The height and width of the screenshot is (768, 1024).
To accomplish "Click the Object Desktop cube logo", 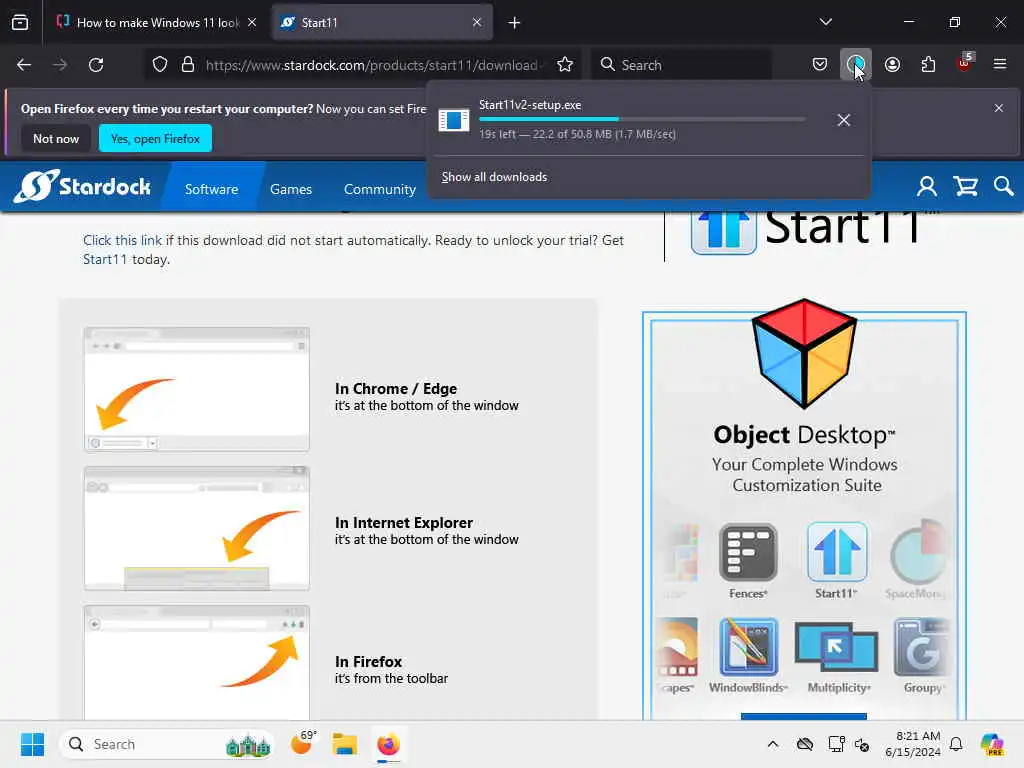I will pyautogui.click(x=804, y=353).
